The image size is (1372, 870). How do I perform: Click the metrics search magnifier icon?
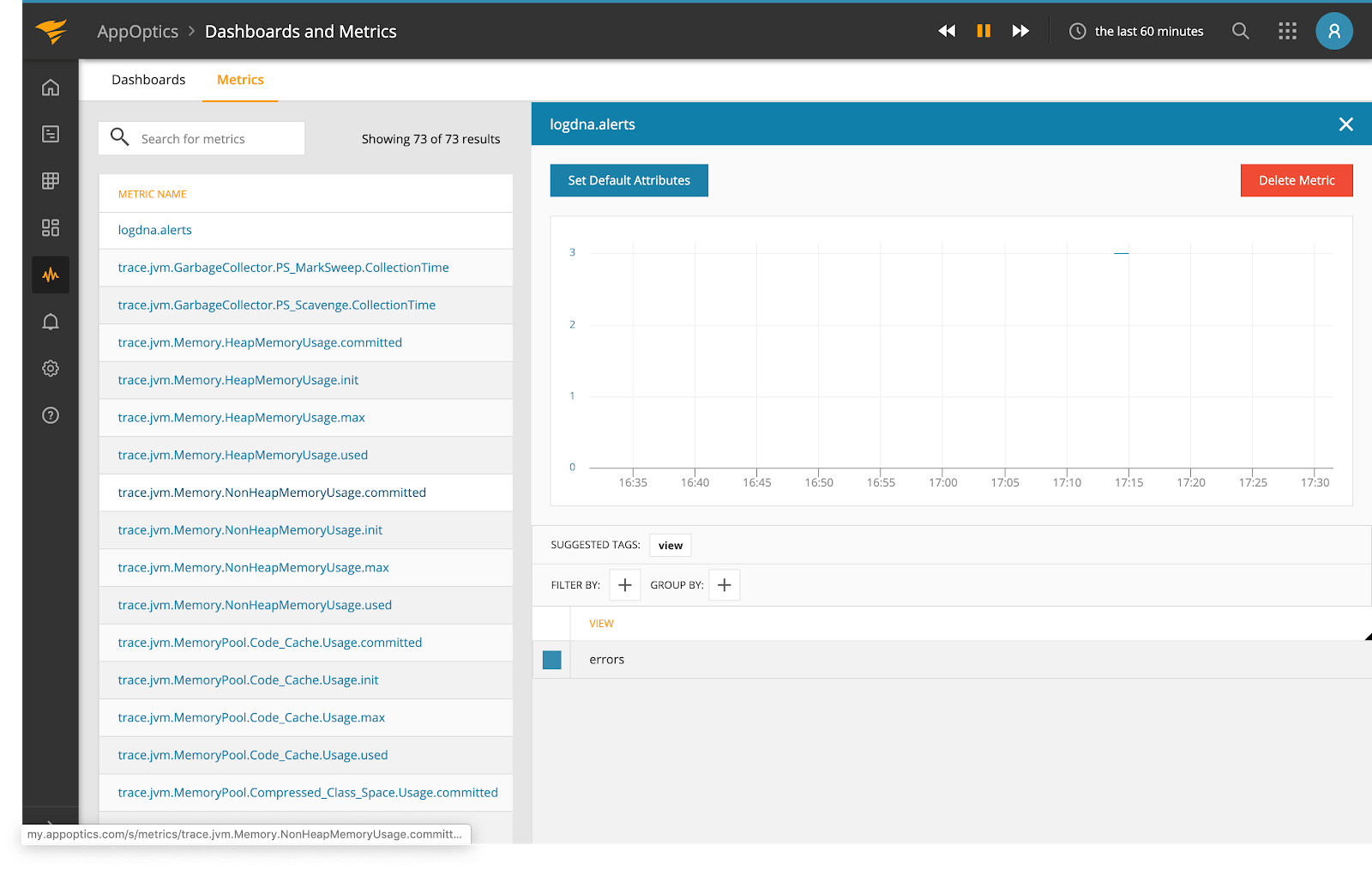tap(120, 137)
